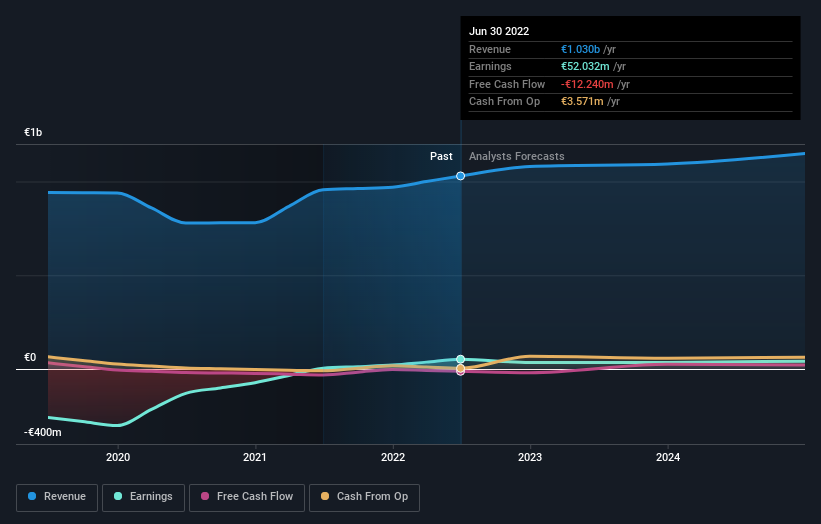Click the €1b y-axis label
821x524 pixels.
[33, 132]
